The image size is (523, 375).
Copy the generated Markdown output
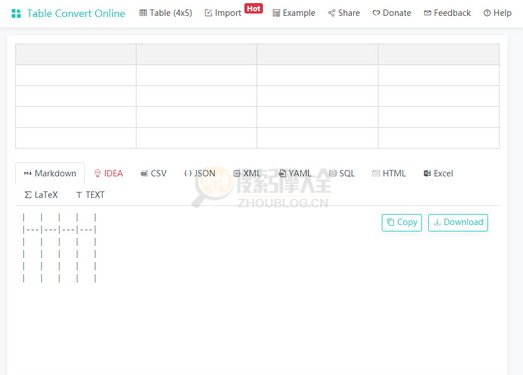pos(402,223)
